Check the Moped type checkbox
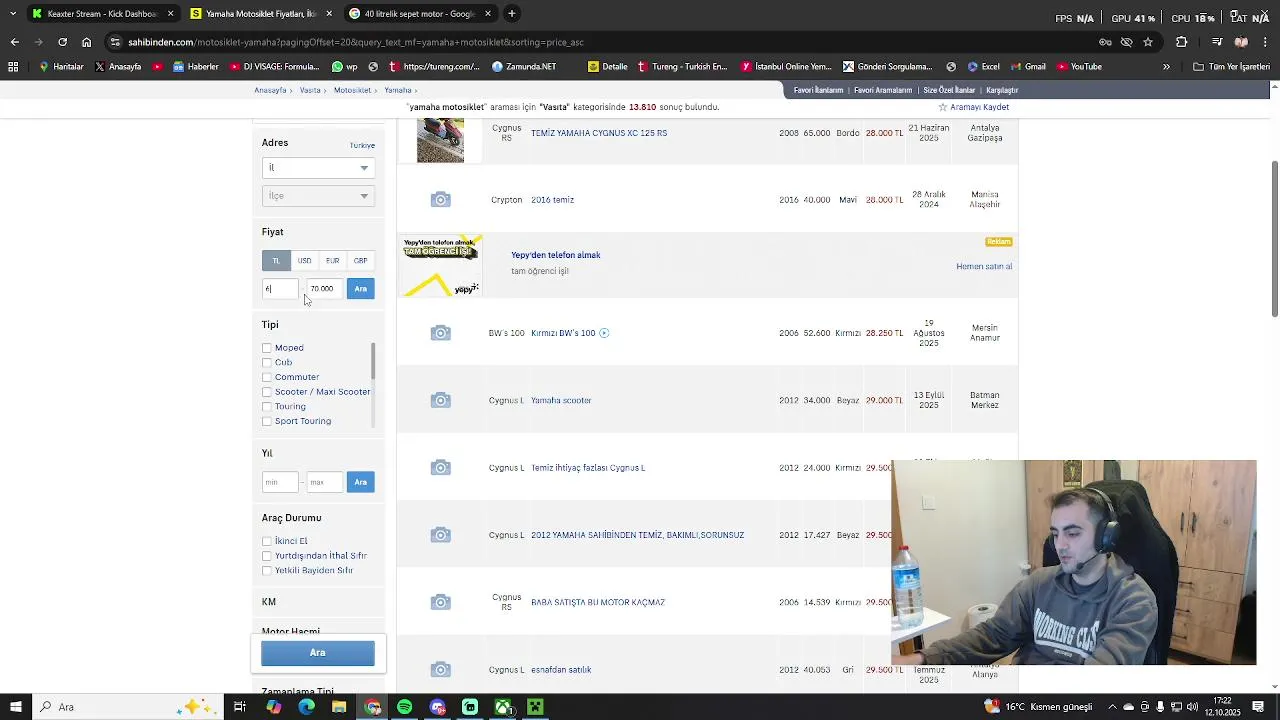 coord(267,348)
